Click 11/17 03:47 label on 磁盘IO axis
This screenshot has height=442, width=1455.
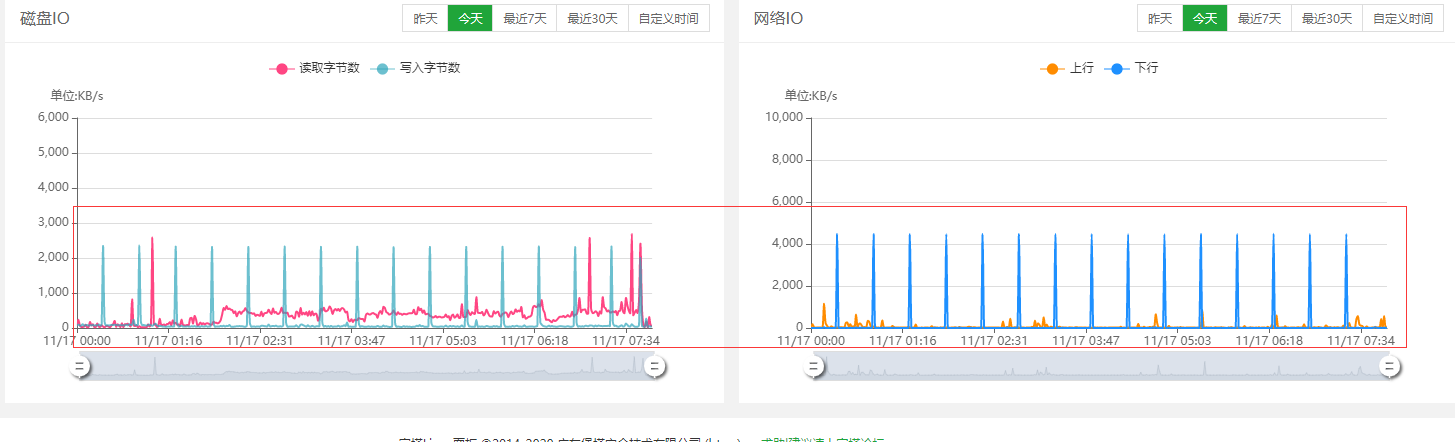pyautogui.click(x=351, y=340)
